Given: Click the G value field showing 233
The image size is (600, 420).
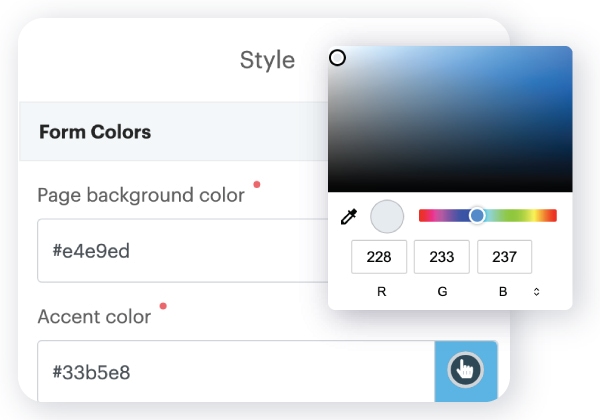Looking at the screenshot, I should [442, 257].
